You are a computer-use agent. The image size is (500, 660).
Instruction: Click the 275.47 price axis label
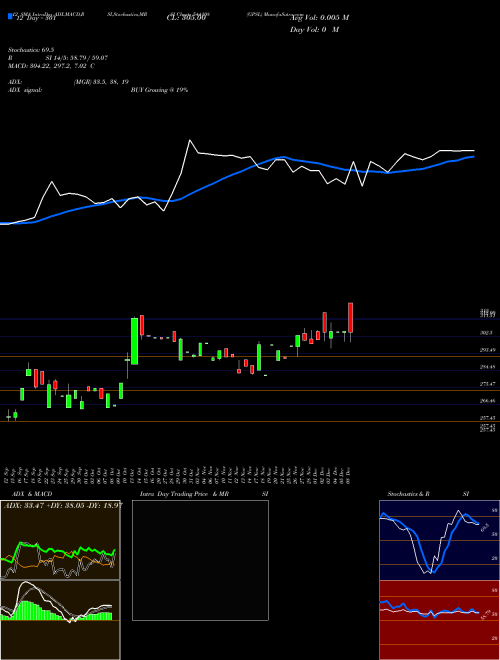click(x=488, y=384)
